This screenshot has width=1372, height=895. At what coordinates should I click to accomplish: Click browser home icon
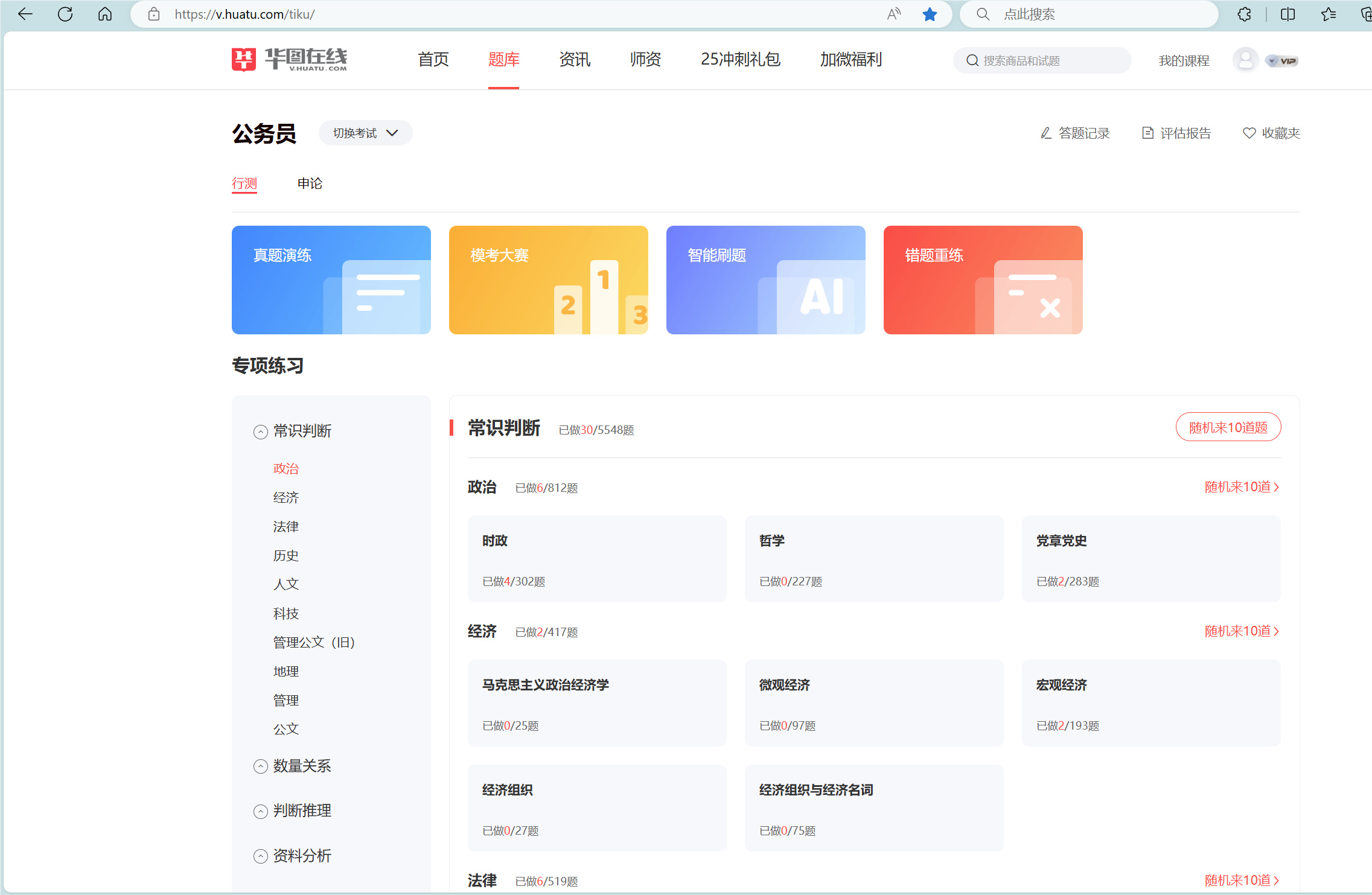105,14
